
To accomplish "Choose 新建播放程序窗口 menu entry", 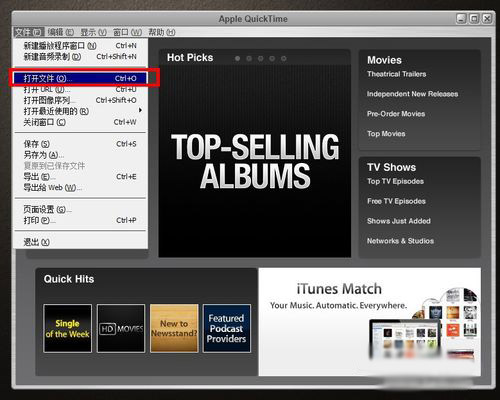I will click(80, 46).
